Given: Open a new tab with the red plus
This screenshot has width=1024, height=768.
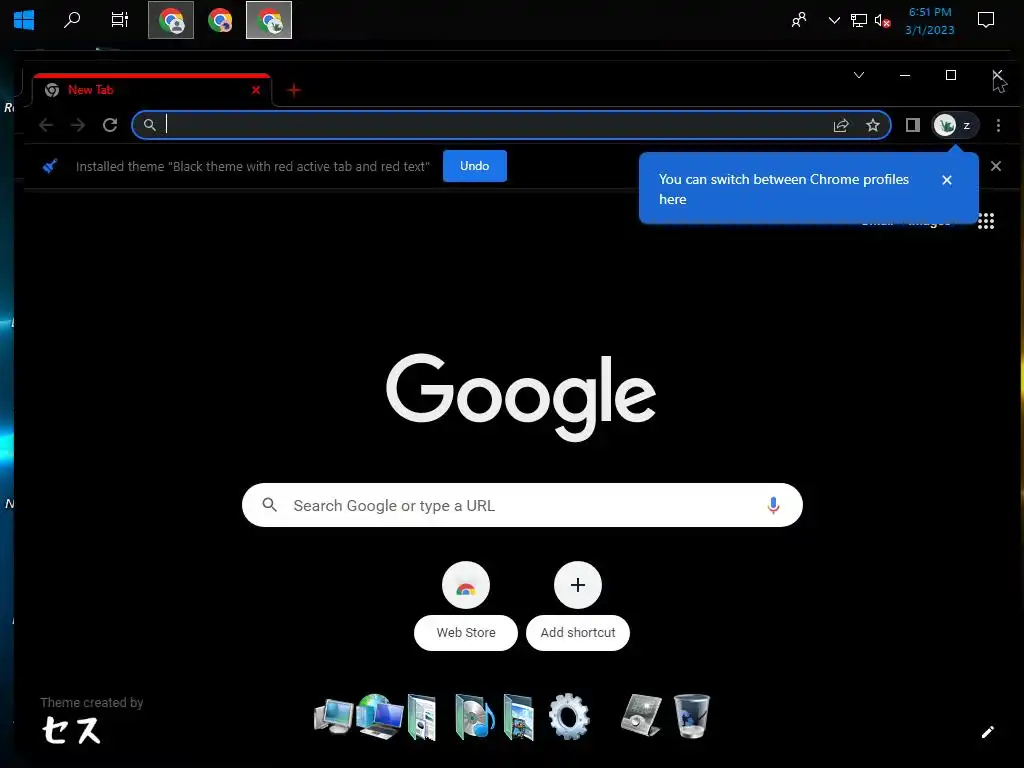Looking at the screenshot, I should click(294, 90).
